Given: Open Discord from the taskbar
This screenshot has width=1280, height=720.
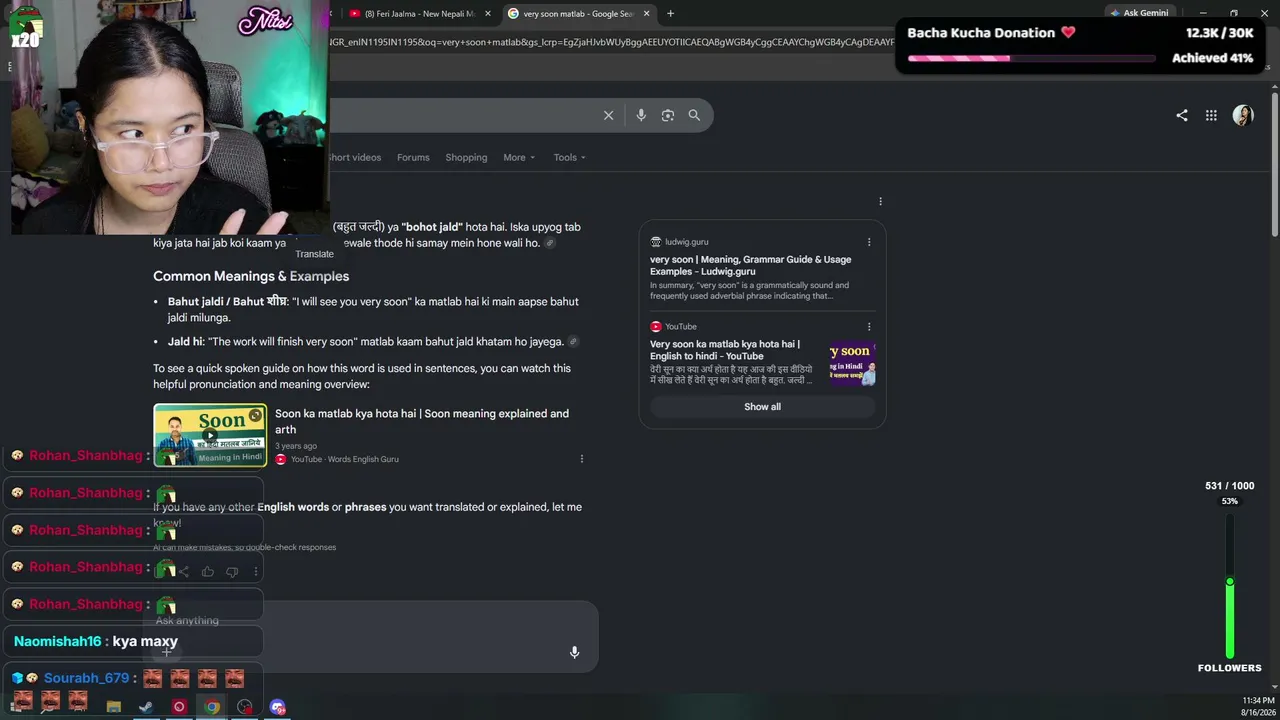Looking at the screenshot, I should pos(278,707).
